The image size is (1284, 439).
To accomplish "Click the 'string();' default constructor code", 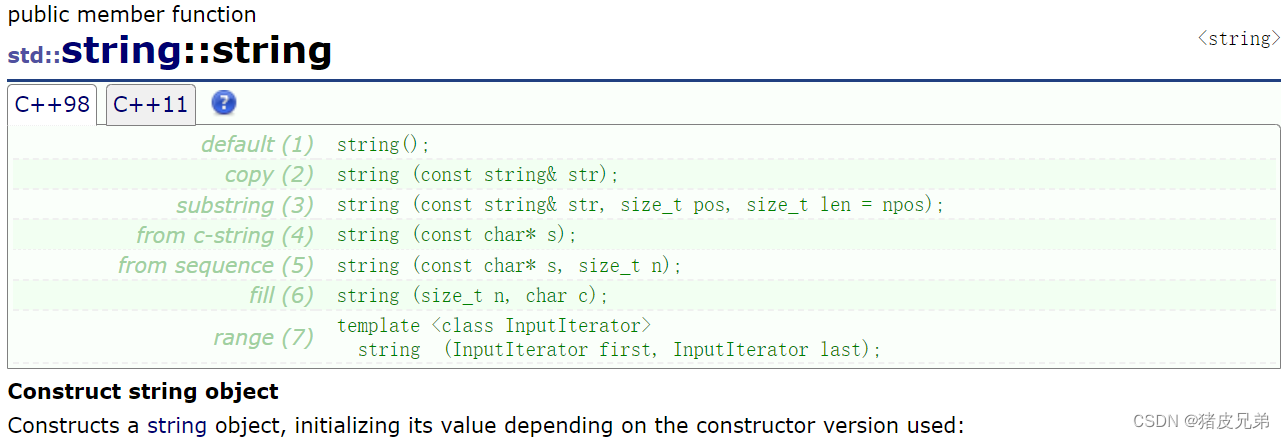I will (383, 145).
